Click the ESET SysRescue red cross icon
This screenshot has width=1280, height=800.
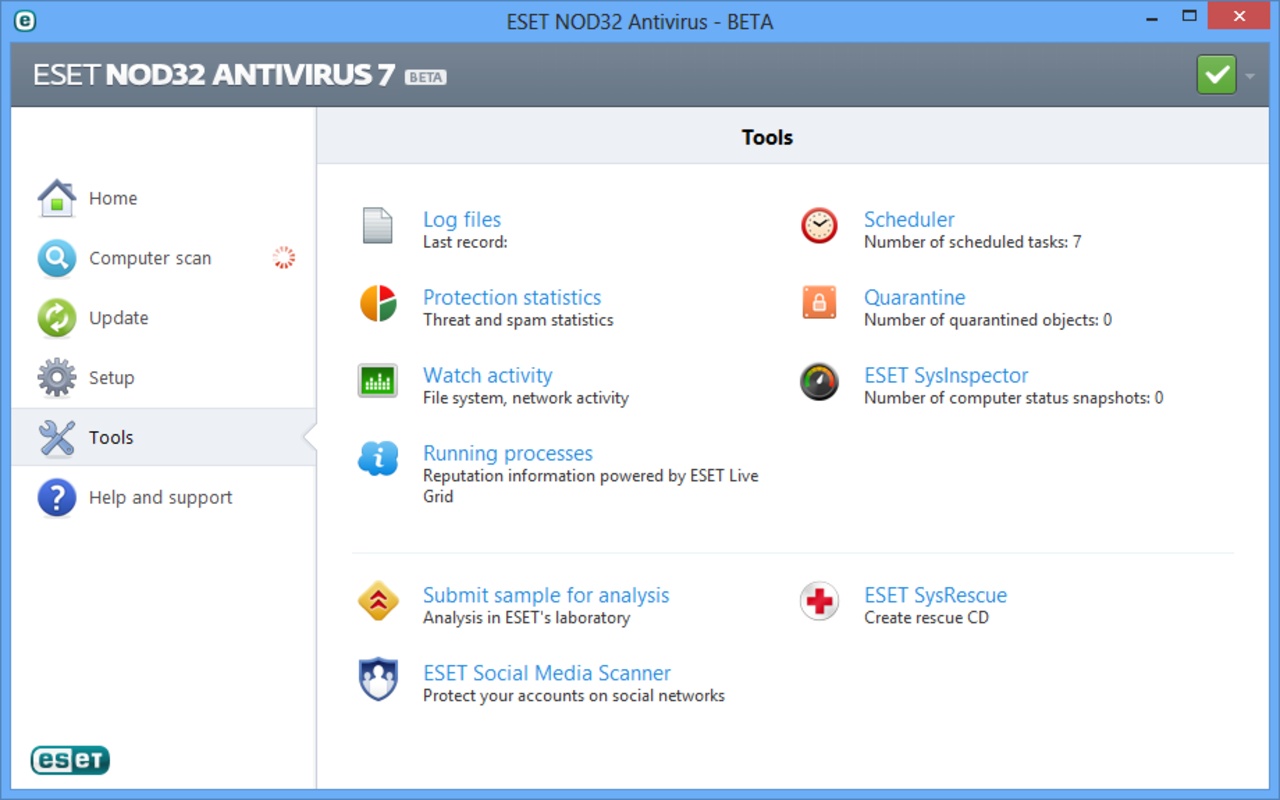point(819,601)
